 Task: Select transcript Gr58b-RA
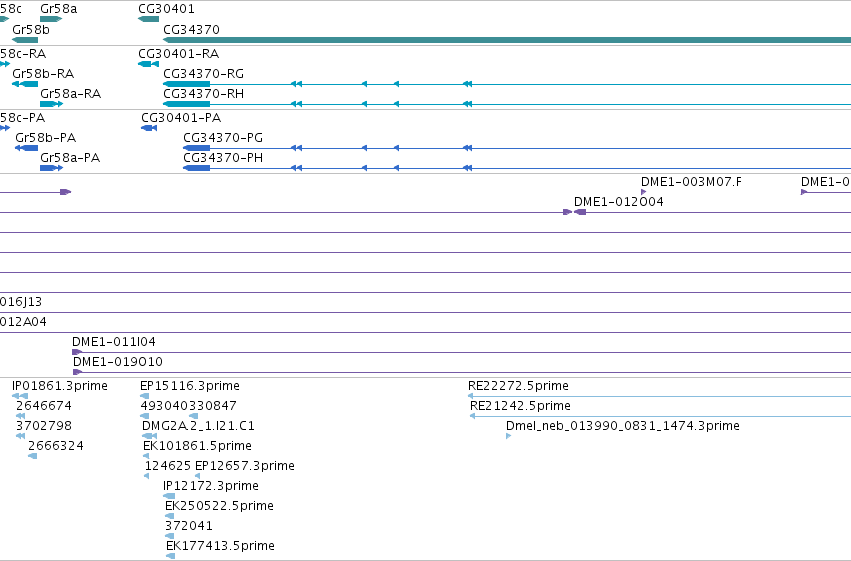coord(25,84)
